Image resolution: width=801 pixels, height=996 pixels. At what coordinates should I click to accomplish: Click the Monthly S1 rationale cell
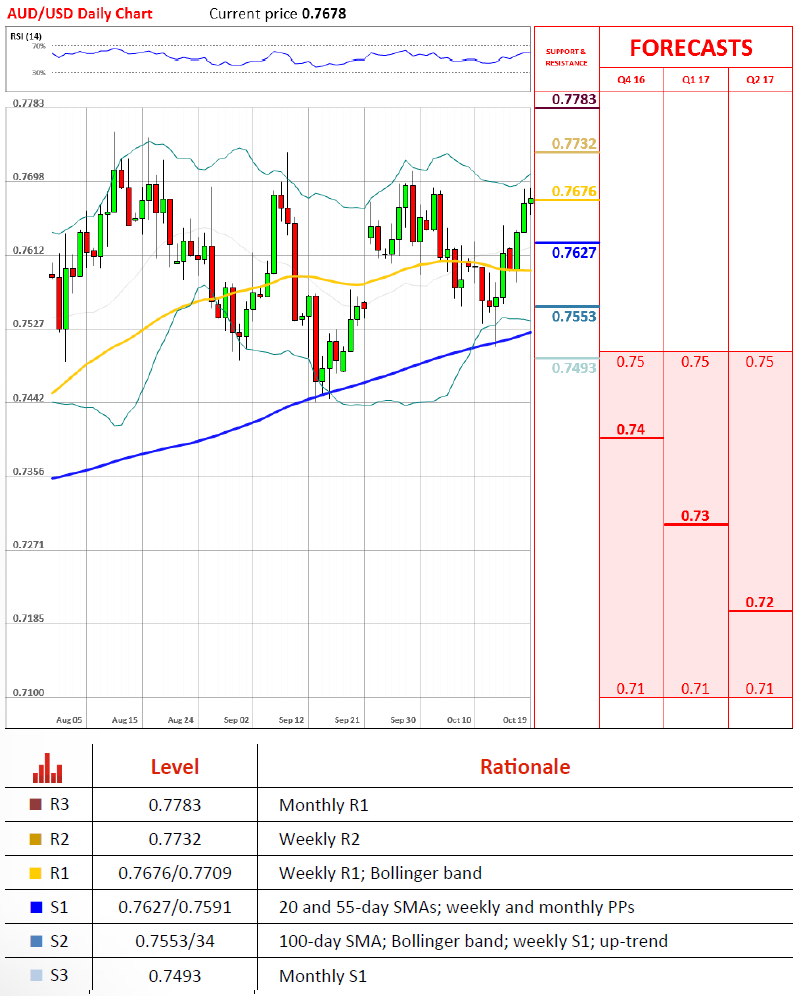point(323,976)
